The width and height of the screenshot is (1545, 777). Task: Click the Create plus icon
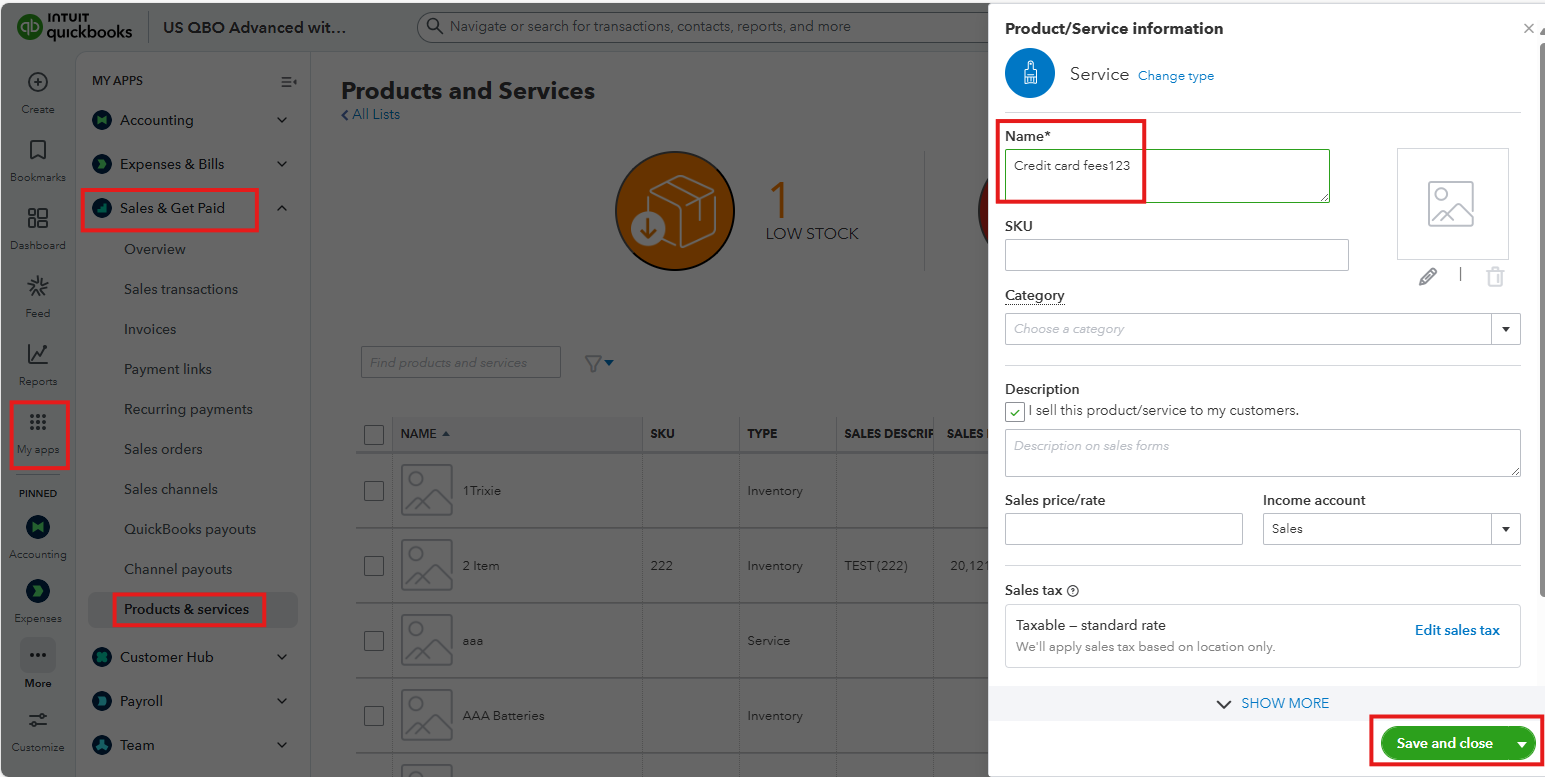pos(37,83)
